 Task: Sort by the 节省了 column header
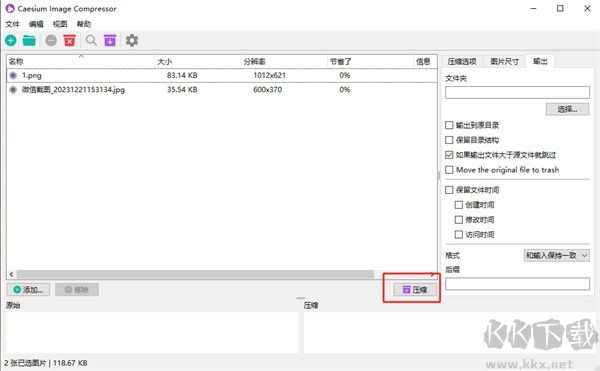(x=371, y=62)
